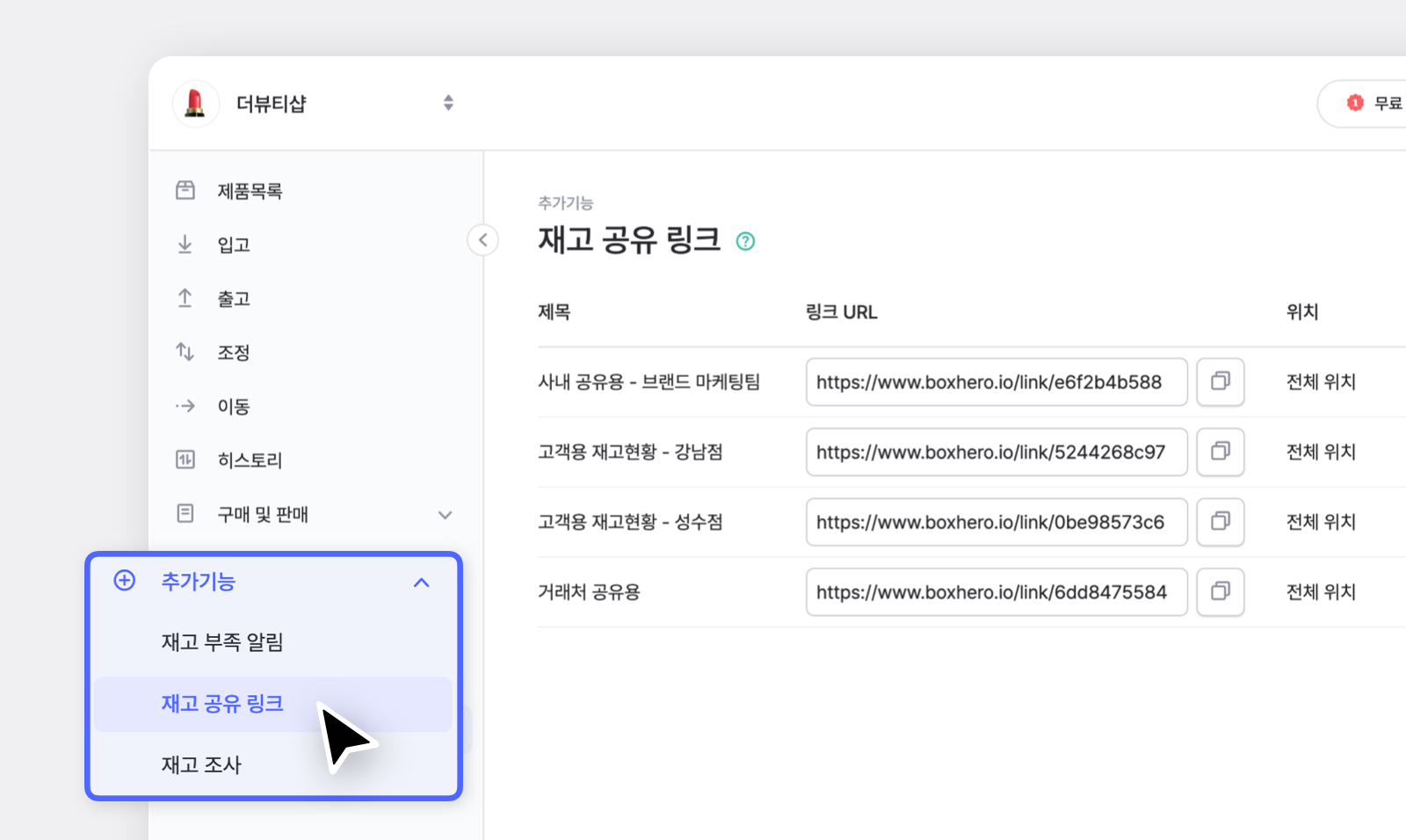1406x840 pixels.
Task: Copy the 강남점 customer inventory link
Action: [x=1220, y=452]
